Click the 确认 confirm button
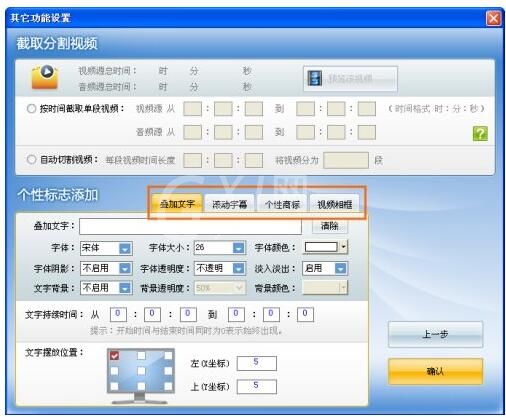Viewport: 506px width, 417px height. coord(435,371)
